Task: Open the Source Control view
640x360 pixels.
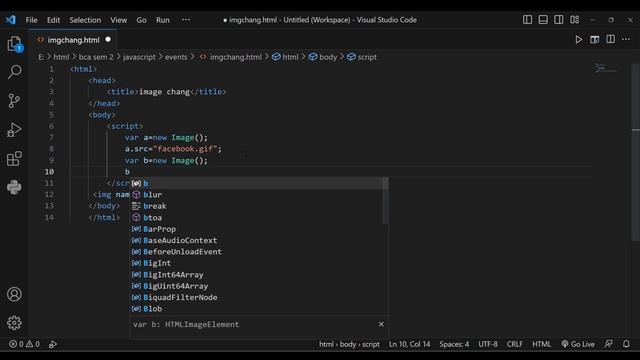Action: click(14, 100)
